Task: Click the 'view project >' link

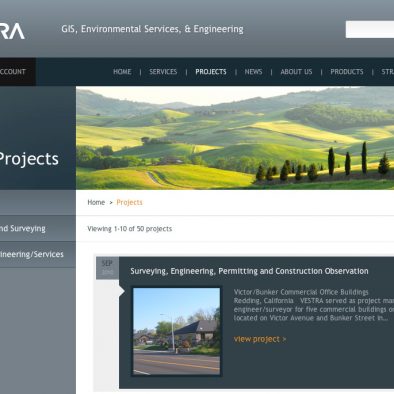Action: (260, 339)
